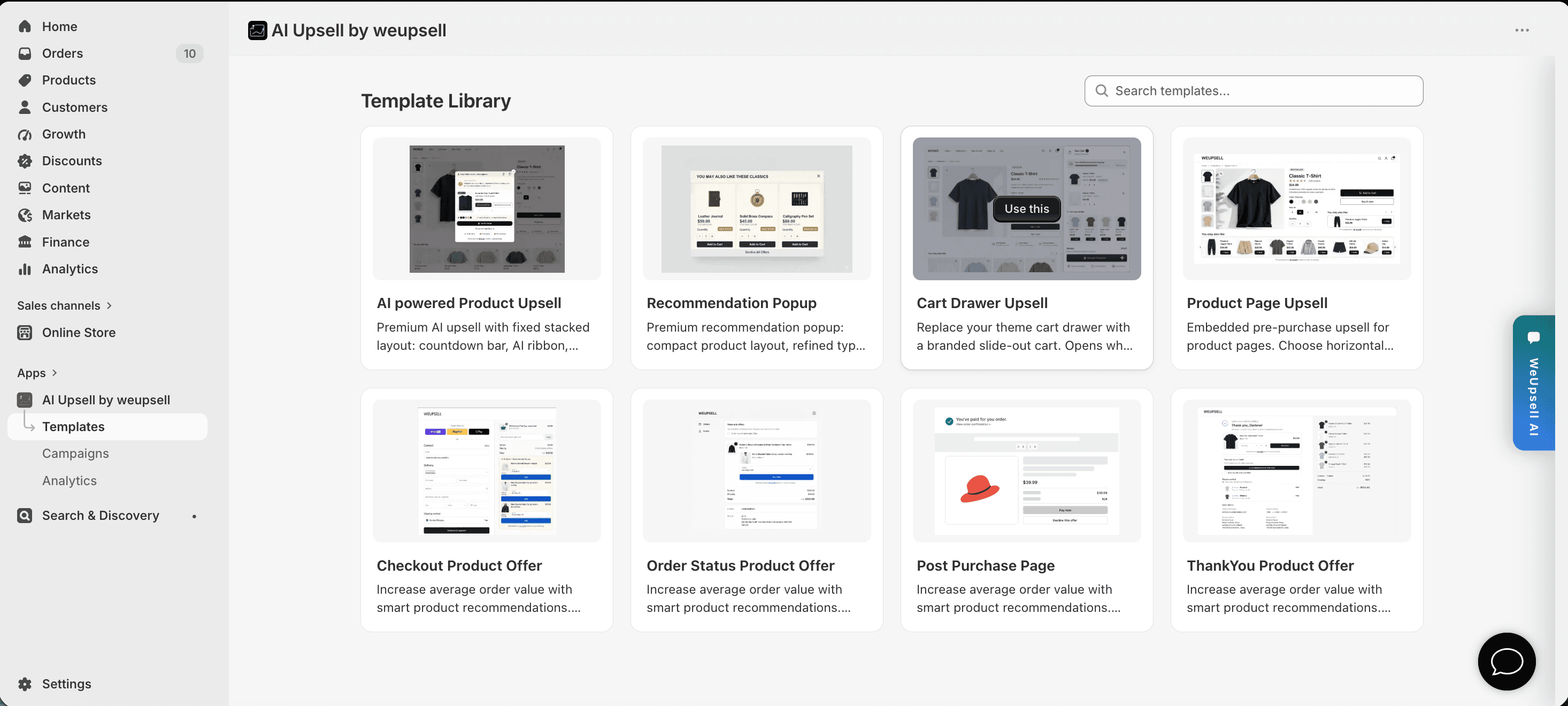Click the Products tag icon
The height and width of the screenshot is (706, 1568).
[25, 80]
